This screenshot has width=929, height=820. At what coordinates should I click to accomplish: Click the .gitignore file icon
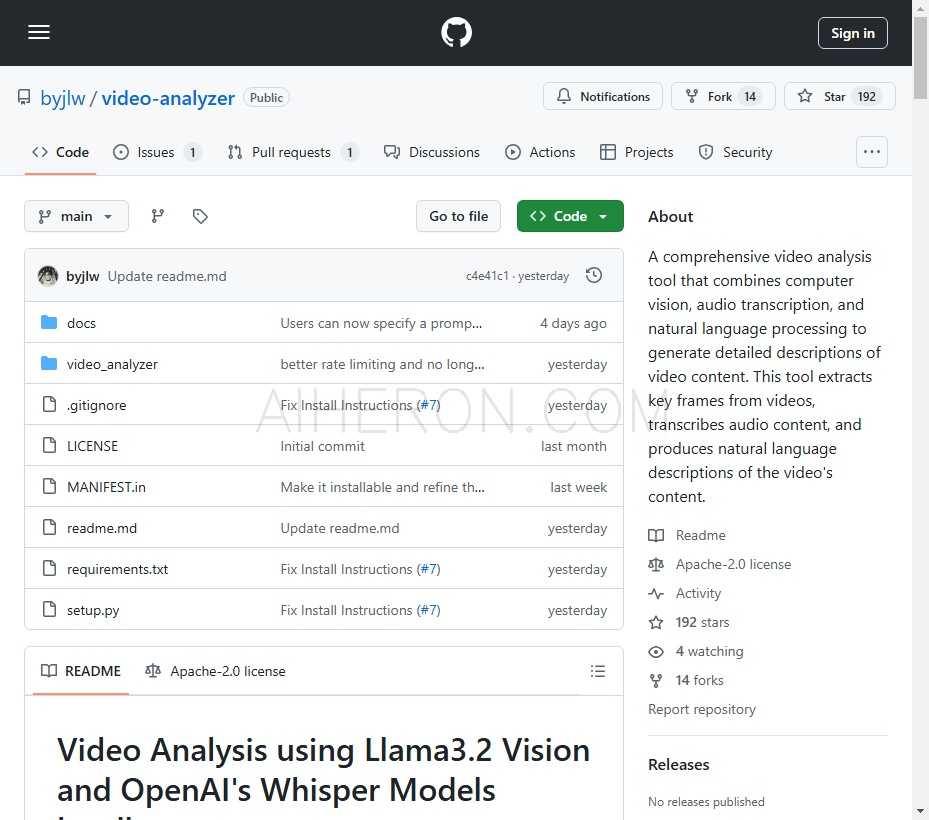(x=49, y=405)
